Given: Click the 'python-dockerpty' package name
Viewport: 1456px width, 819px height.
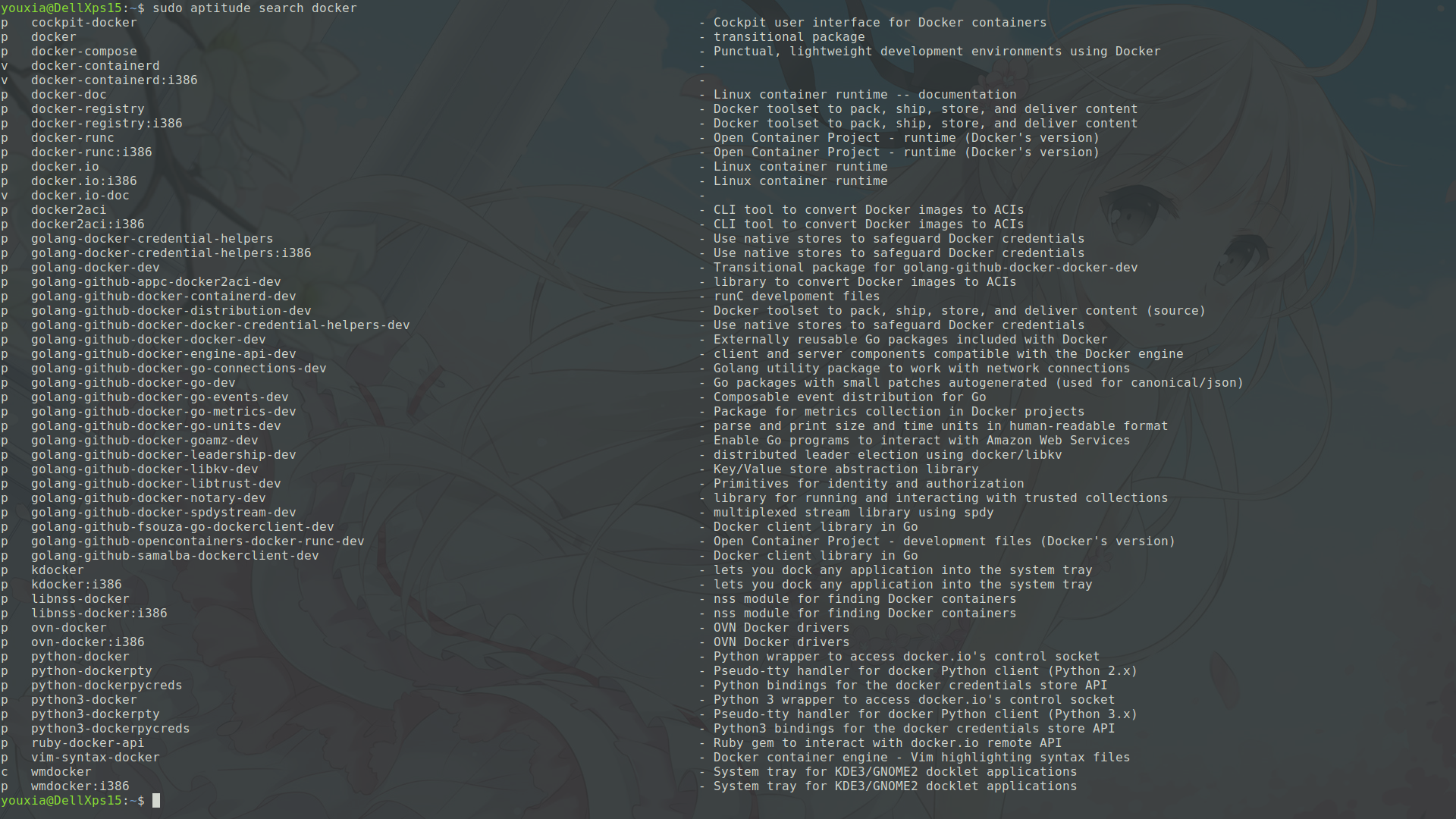Looking at the screenshot, I should point(92,670).
